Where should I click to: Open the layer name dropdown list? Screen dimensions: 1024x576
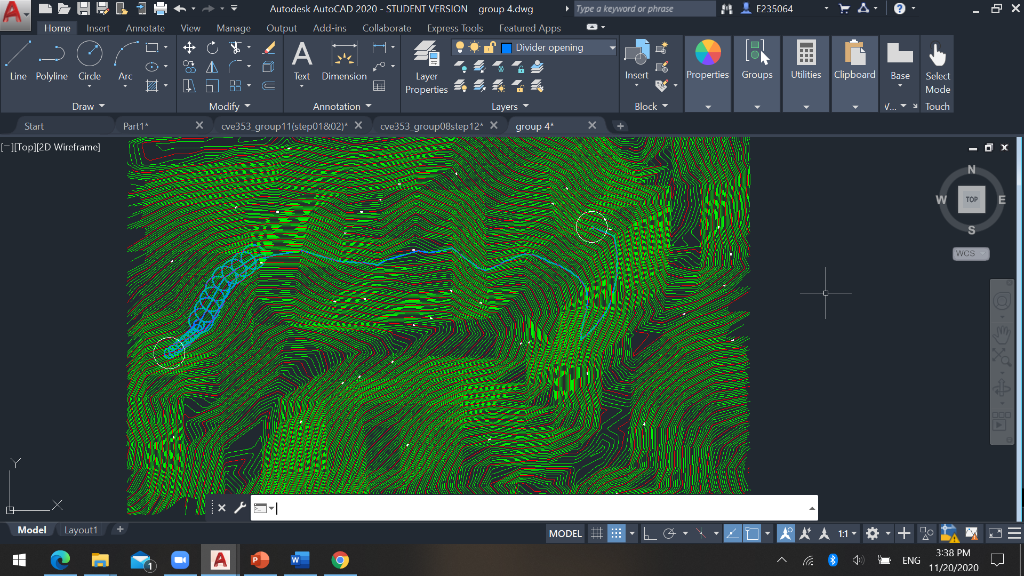[612, 48]
